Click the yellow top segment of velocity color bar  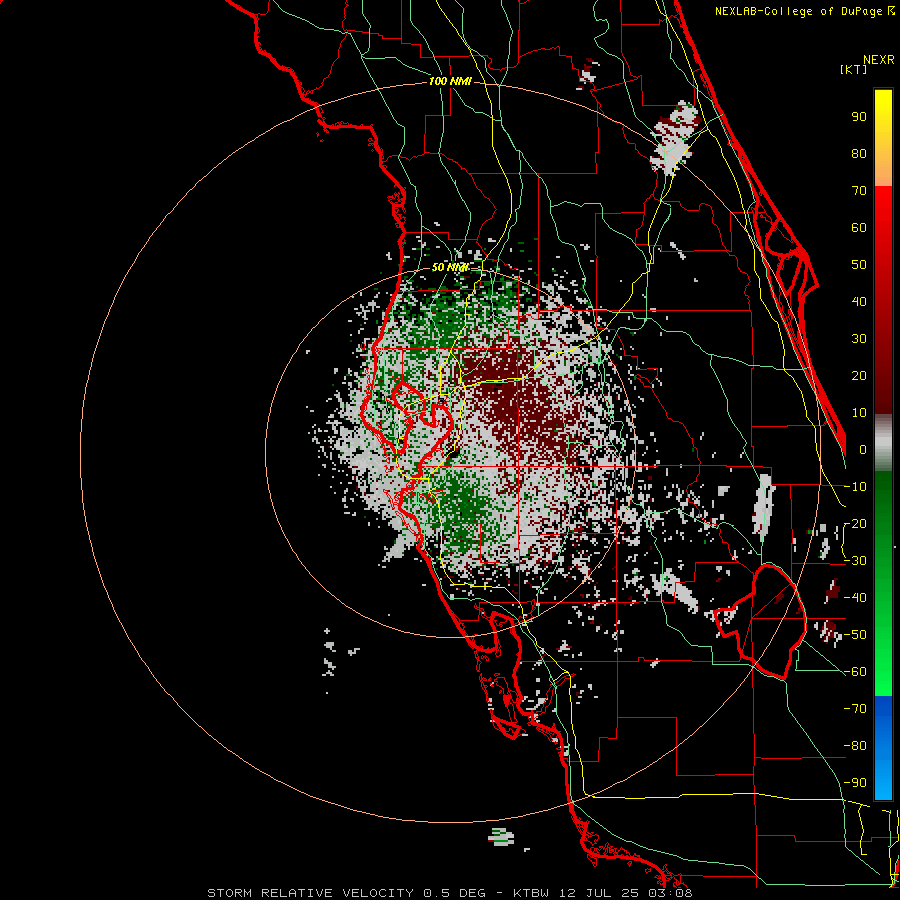(883, 138)
